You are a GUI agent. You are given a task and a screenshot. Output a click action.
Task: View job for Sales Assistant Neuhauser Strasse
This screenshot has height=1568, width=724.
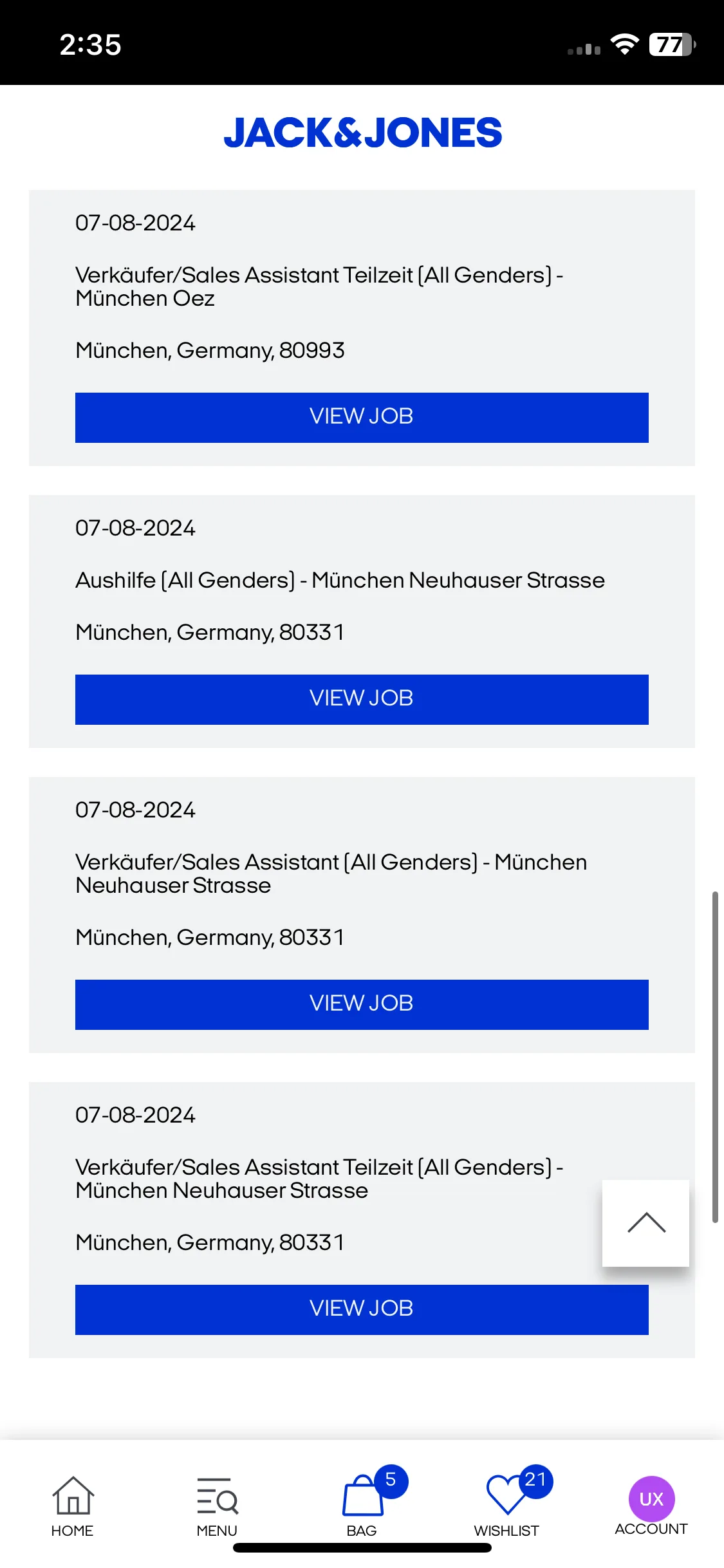coord(362,1004)
